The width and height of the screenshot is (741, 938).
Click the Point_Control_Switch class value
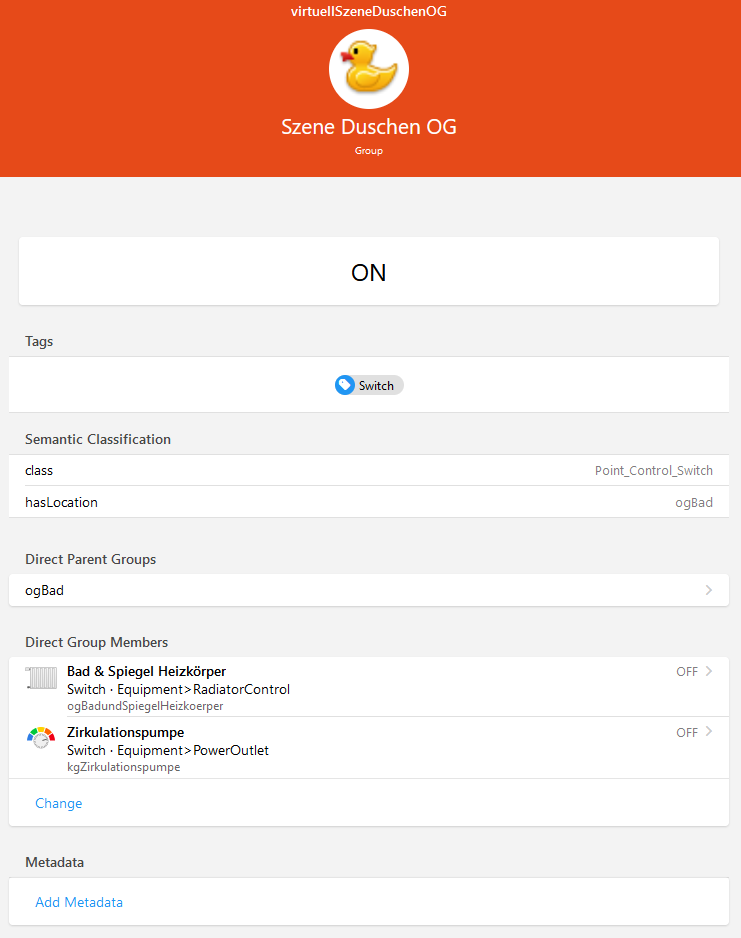pos(653,470)
